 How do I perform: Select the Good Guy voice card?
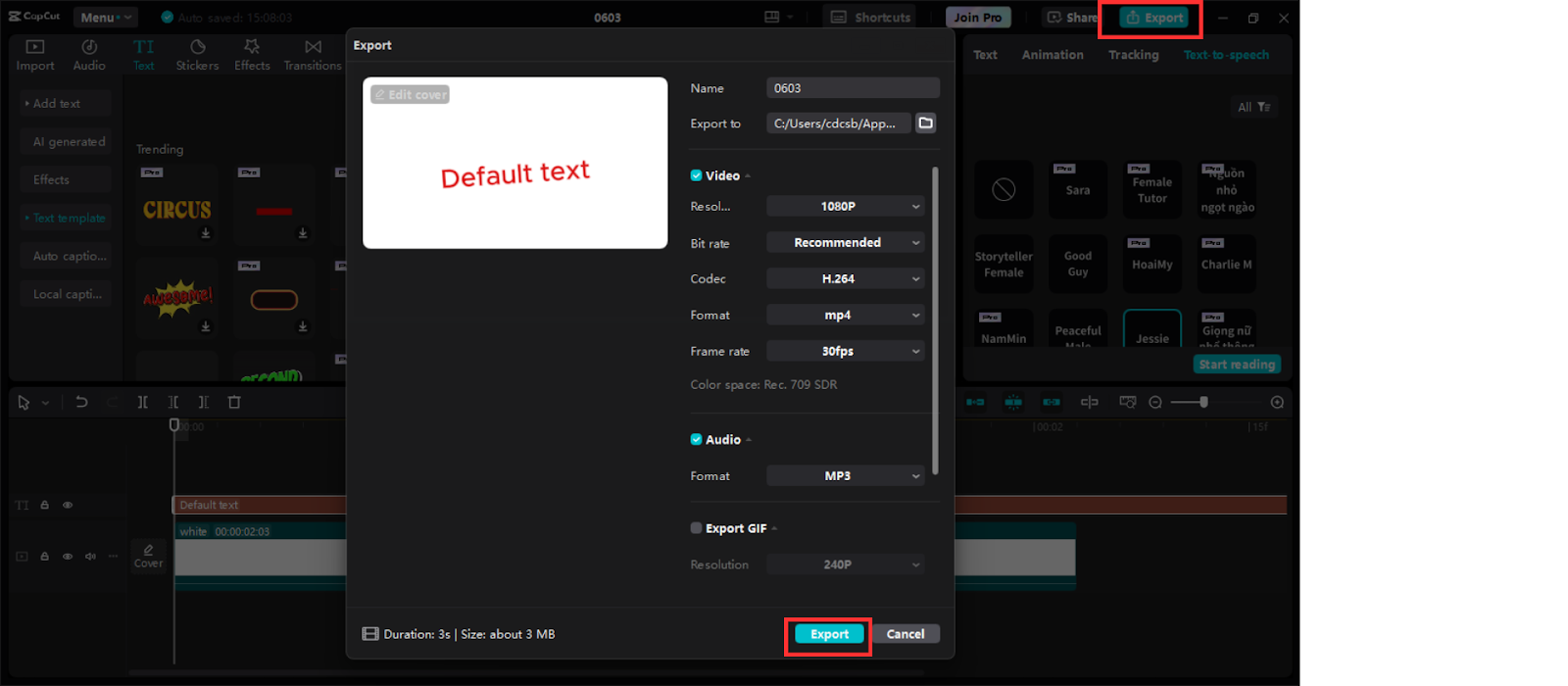pos(1078,264)
